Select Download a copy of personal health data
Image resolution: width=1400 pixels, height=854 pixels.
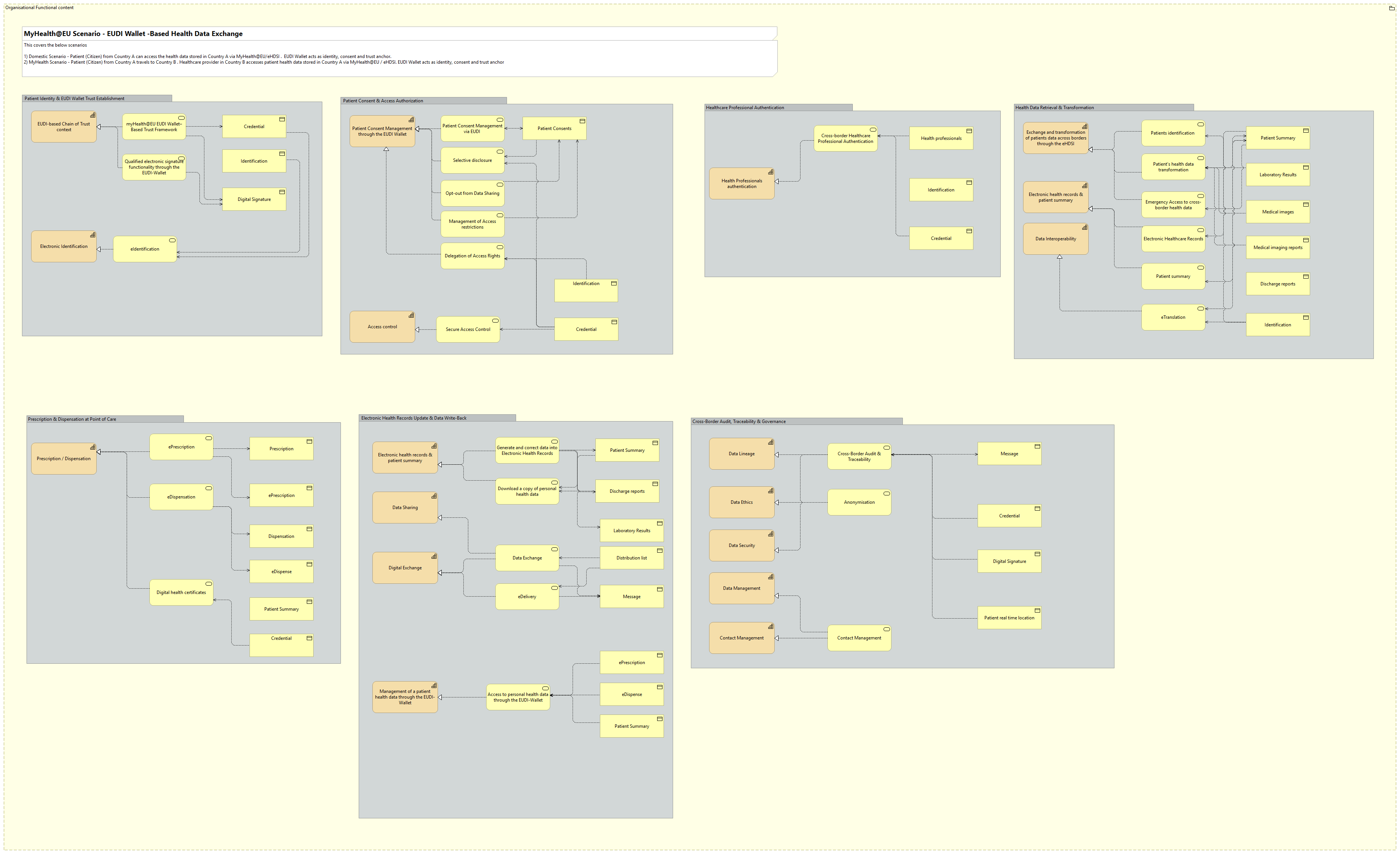(x=527, y=492)
